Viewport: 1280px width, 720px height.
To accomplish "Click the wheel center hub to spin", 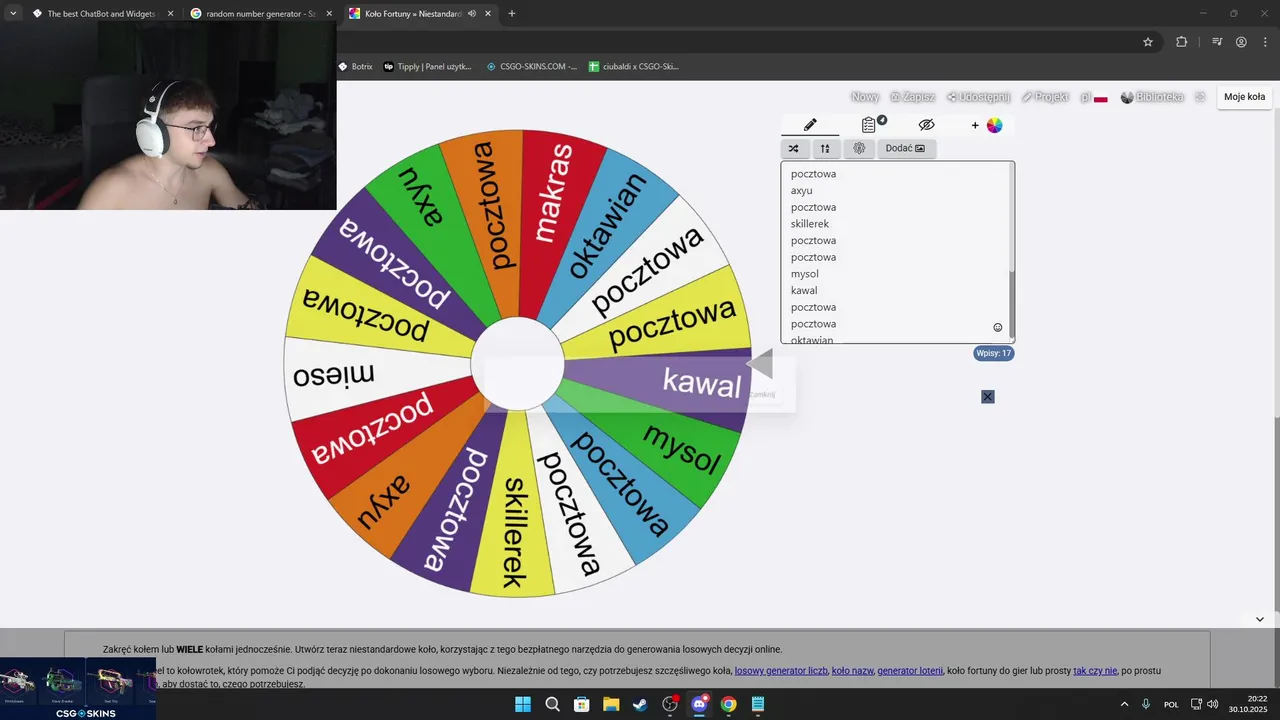I will point(517,364).
